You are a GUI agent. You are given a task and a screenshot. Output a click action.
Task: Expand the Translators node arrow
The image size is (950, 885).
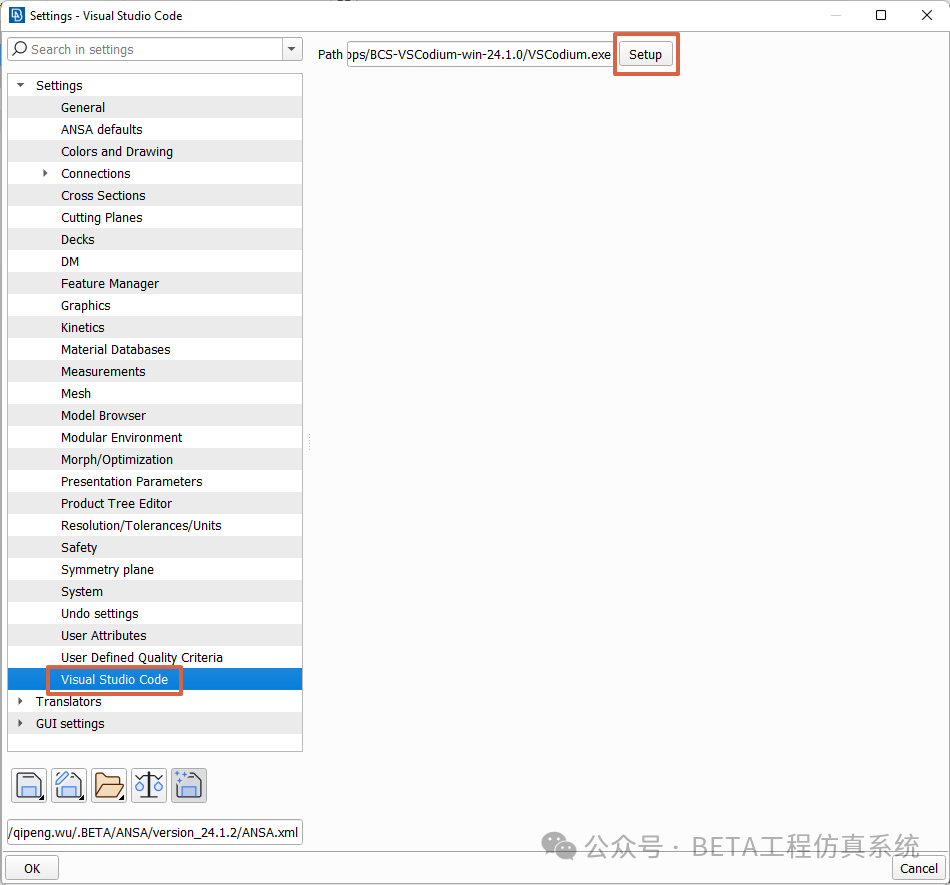[21, 701]
